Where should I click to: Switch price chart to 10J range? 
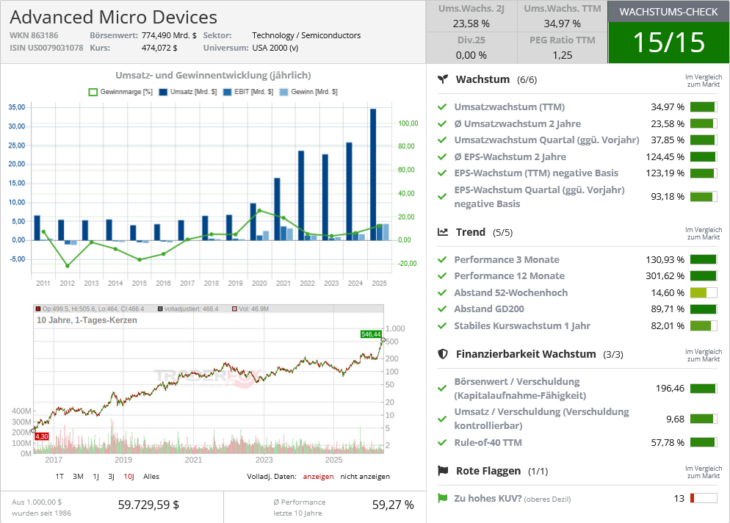129,476
